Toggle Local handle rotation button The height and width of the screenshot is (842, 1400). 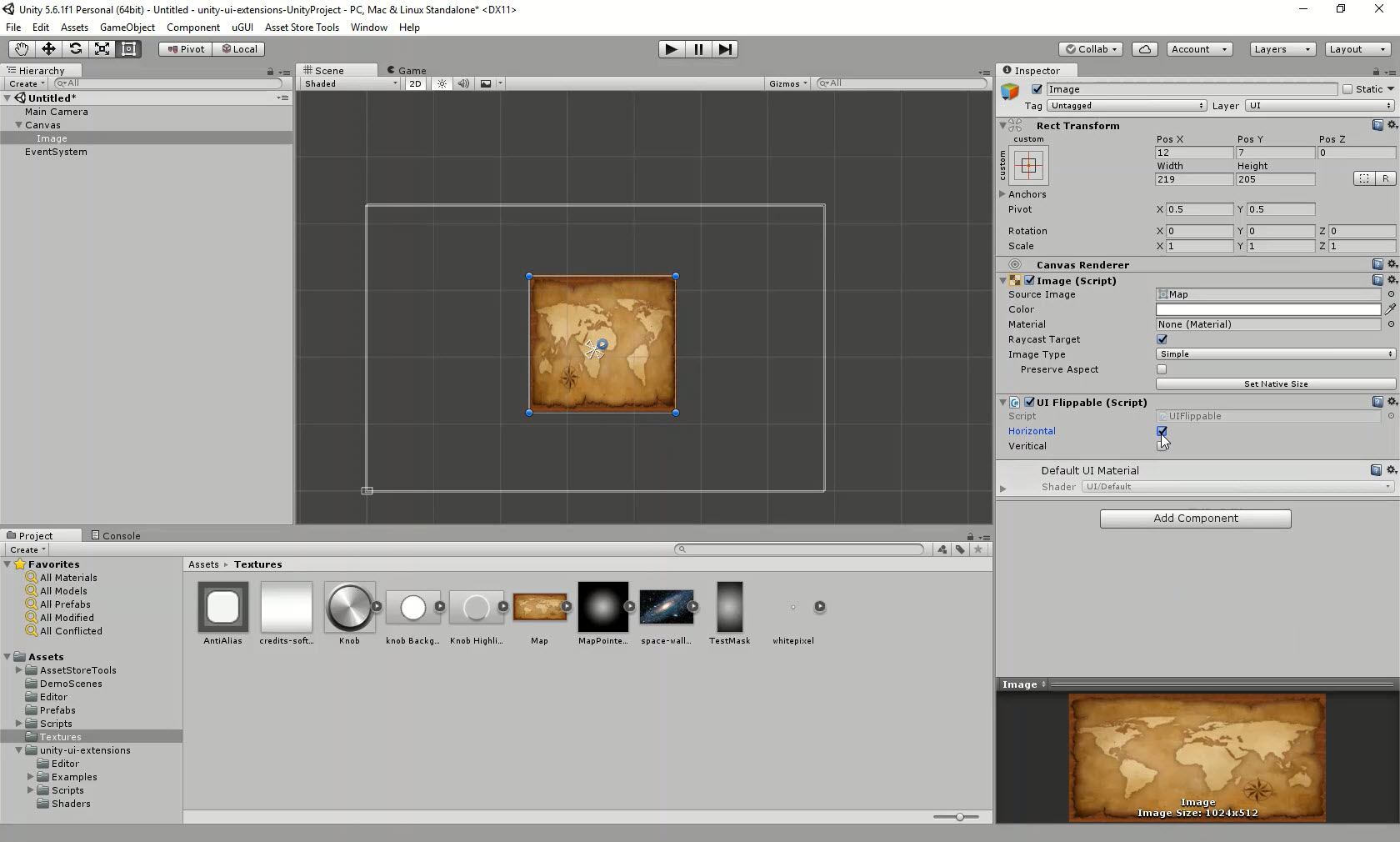(238, 49)
